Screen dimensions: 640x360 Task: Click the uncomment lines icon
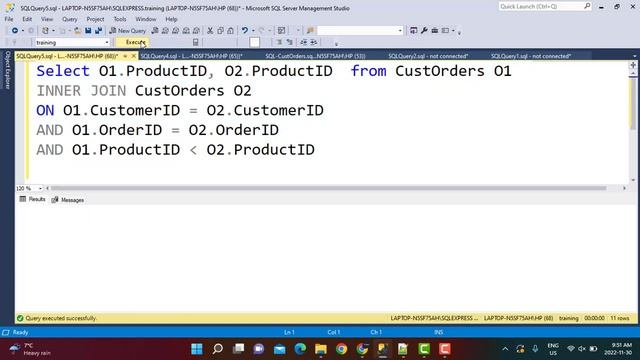pos(289,42)
